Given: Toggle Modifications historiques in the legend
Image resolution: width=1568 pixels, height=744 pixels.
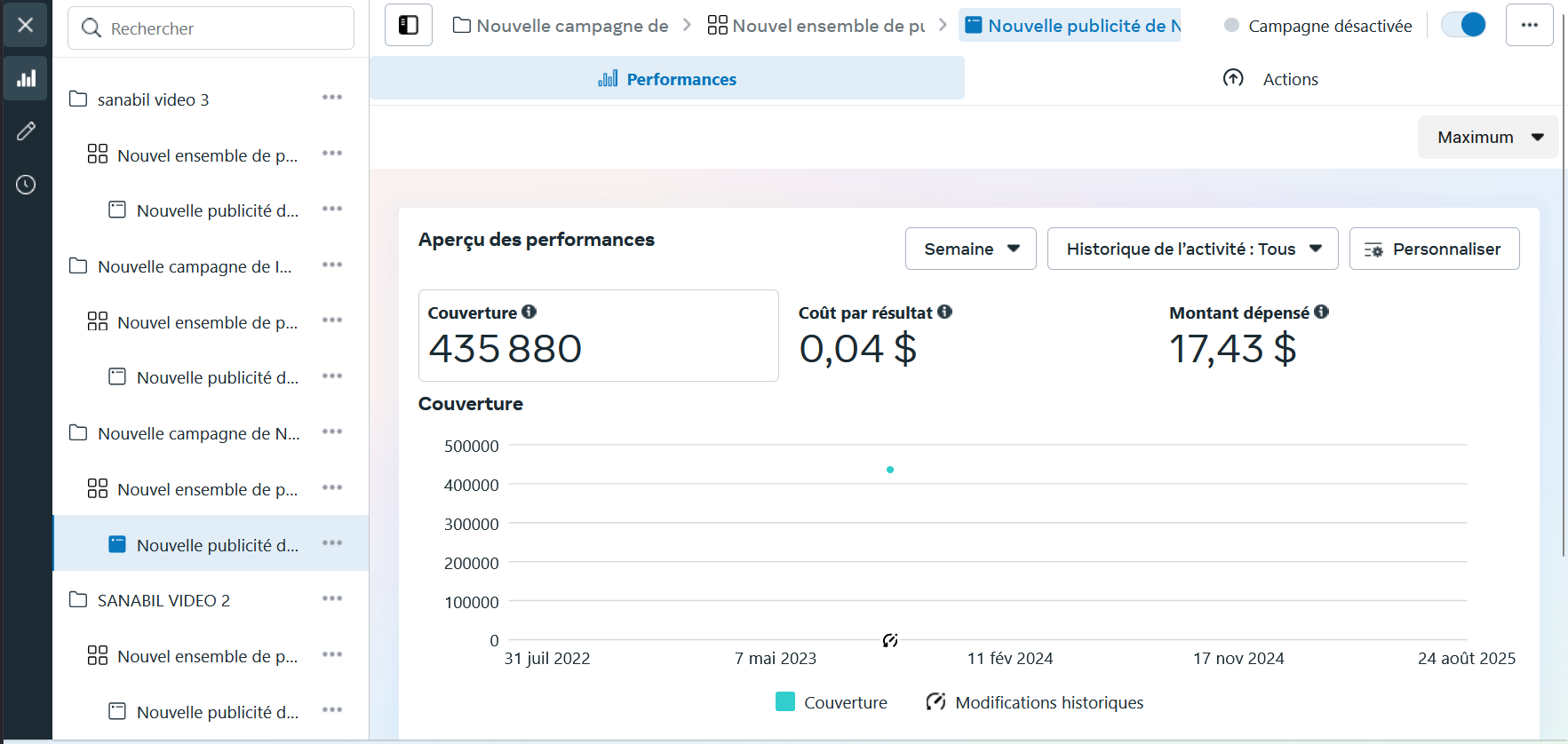Looking at the screenshot, I should pyautogui.click(x=1035, y=702).
